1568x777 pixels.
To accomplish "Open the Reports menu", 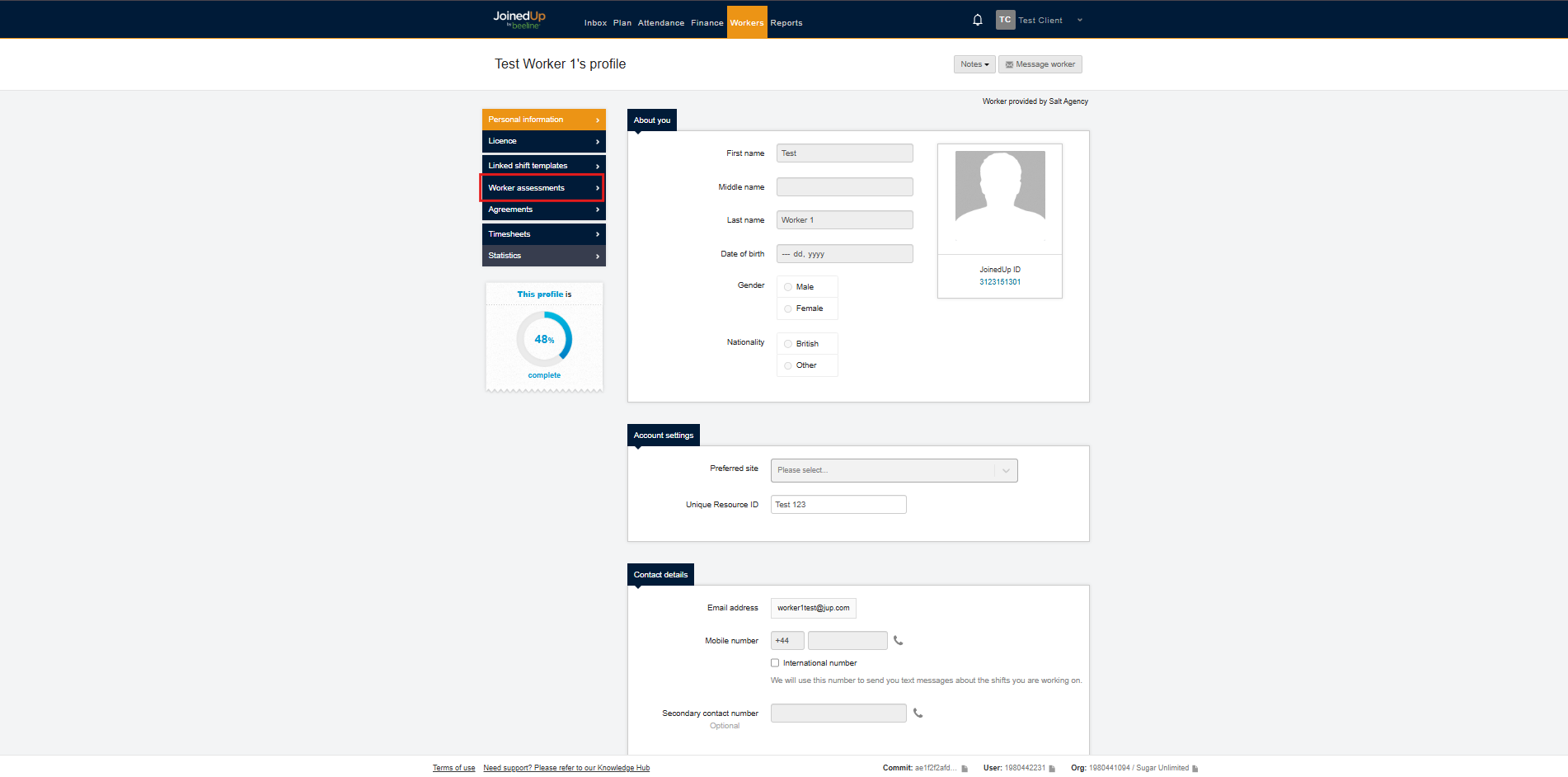I will (x=786, y=23).
